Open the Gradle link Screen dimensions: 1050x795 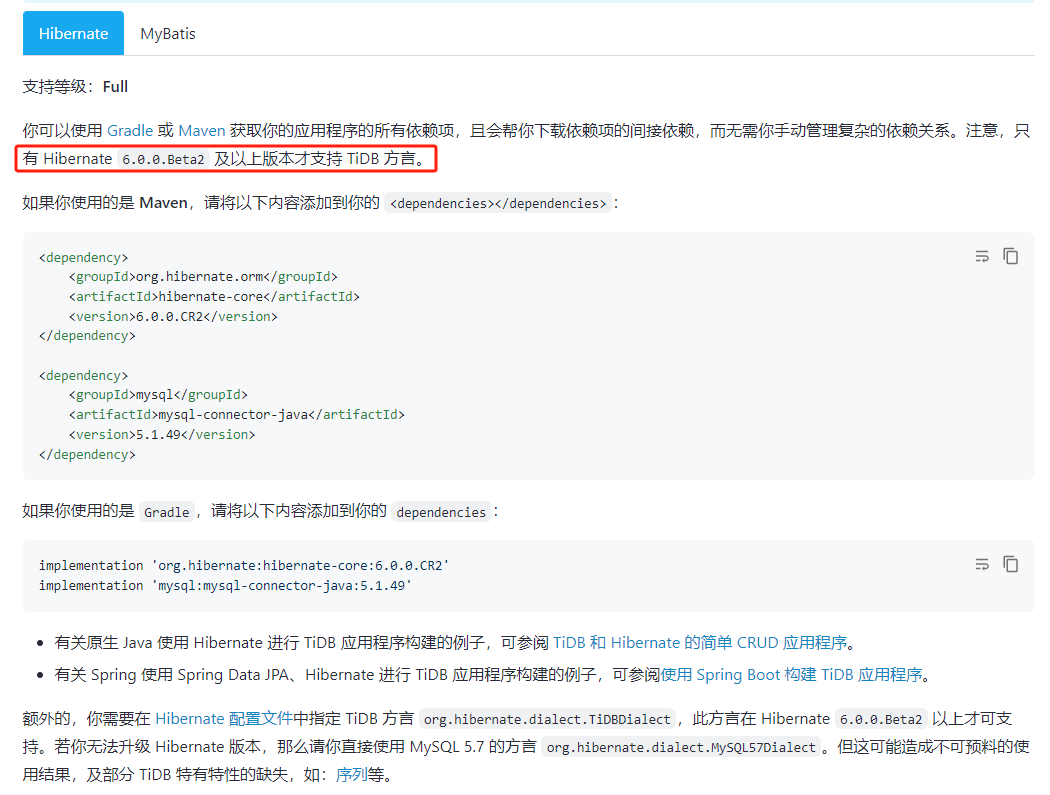(130, 131)
